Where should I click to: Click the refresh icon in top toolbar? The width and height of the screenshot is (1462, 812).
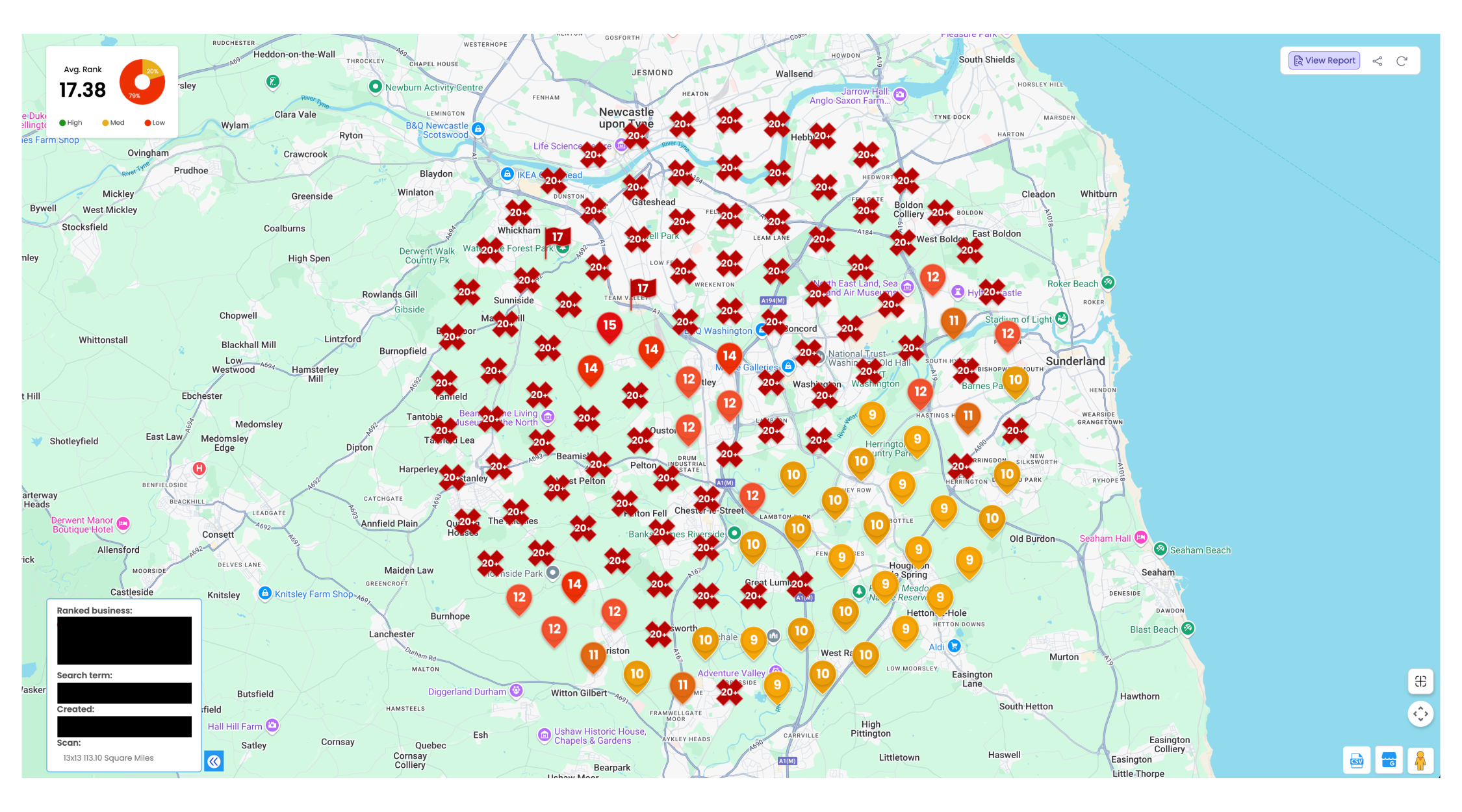coord(1402,61)
